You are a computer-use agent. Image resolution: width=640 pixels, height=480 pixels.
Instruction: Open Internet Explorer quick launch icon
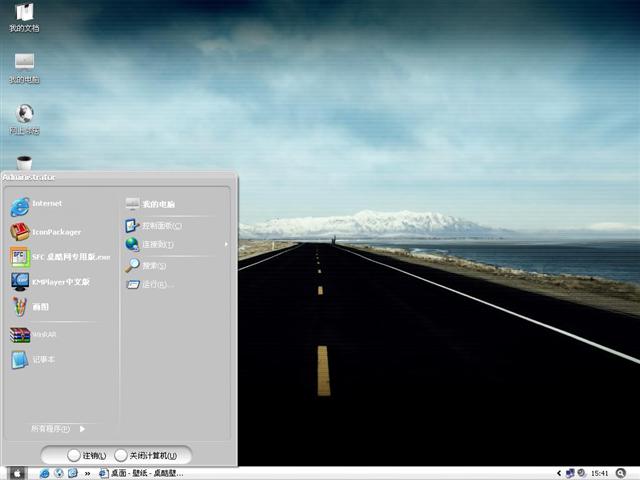(x=44, y=473)
